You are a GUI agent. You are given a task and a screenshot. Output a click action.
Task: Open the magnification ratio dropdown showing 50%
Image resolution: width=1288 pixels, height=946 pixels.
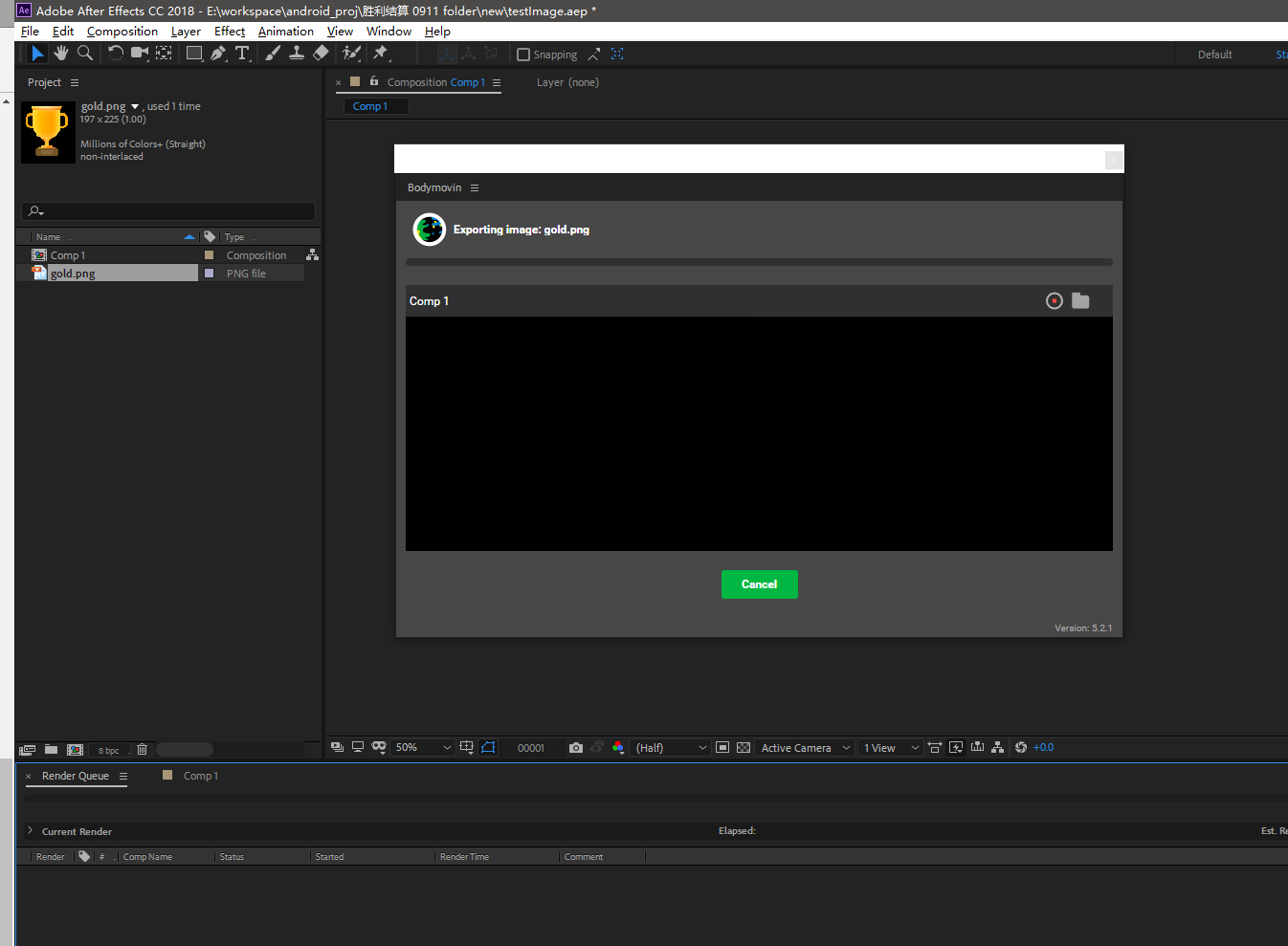423,747
